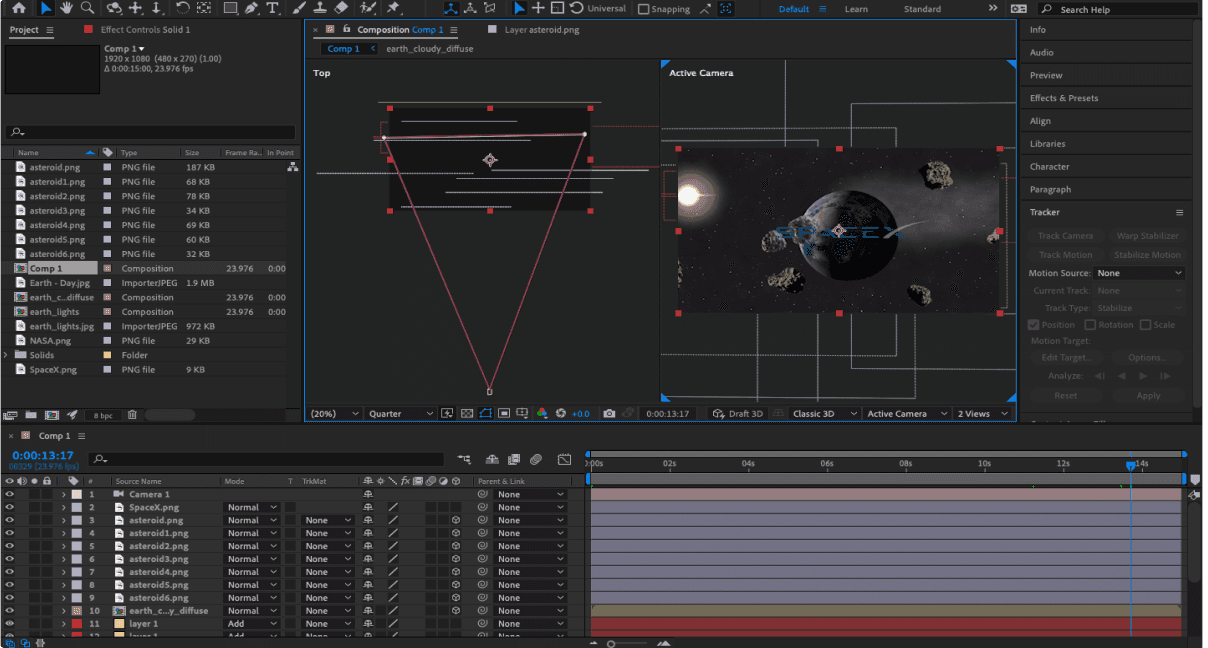1208x648 pixels.
Task: Enable the Snapping checkbox
Action: tap(644, 9)
